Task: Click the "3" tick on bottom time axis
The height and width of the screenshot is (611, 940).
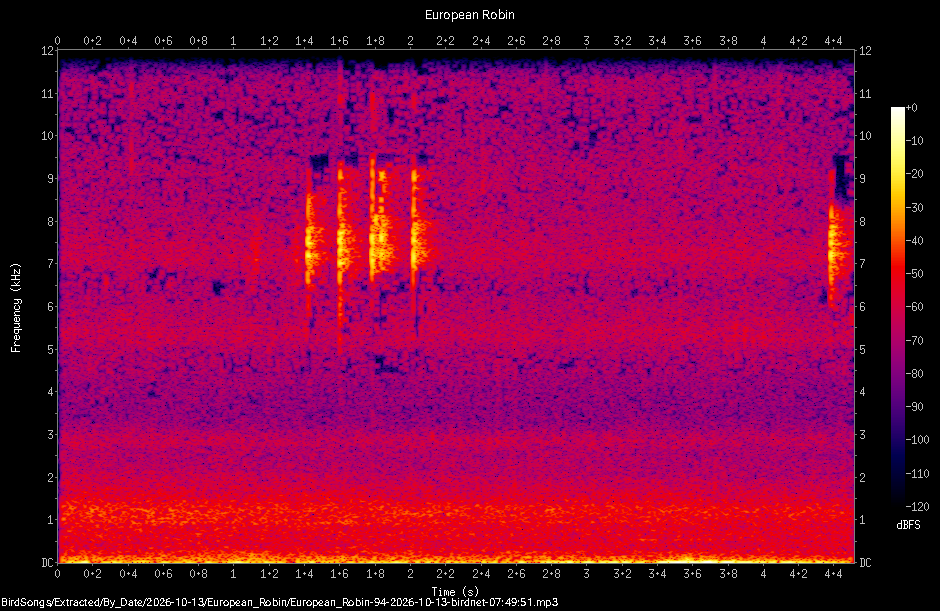Action: pos(586,574)
